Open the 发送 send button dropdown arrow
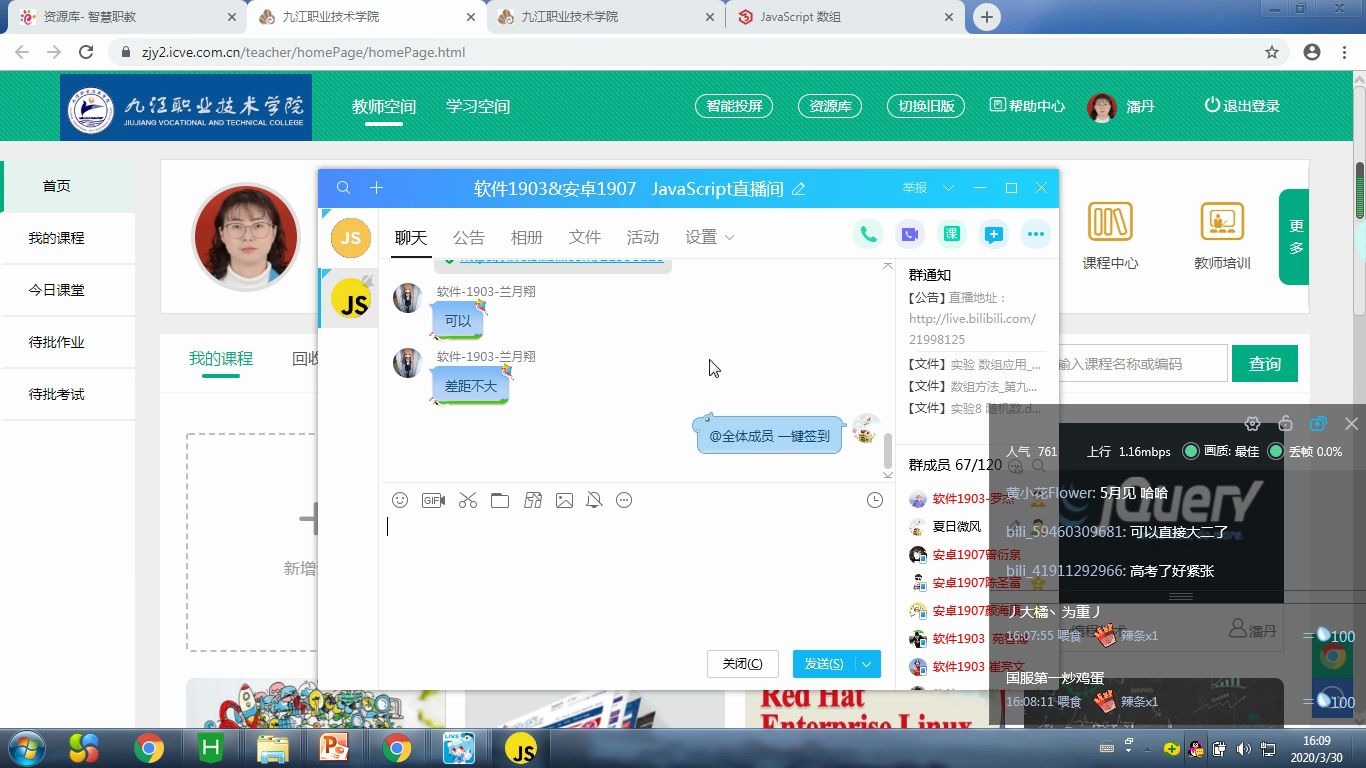 [866, 663]
